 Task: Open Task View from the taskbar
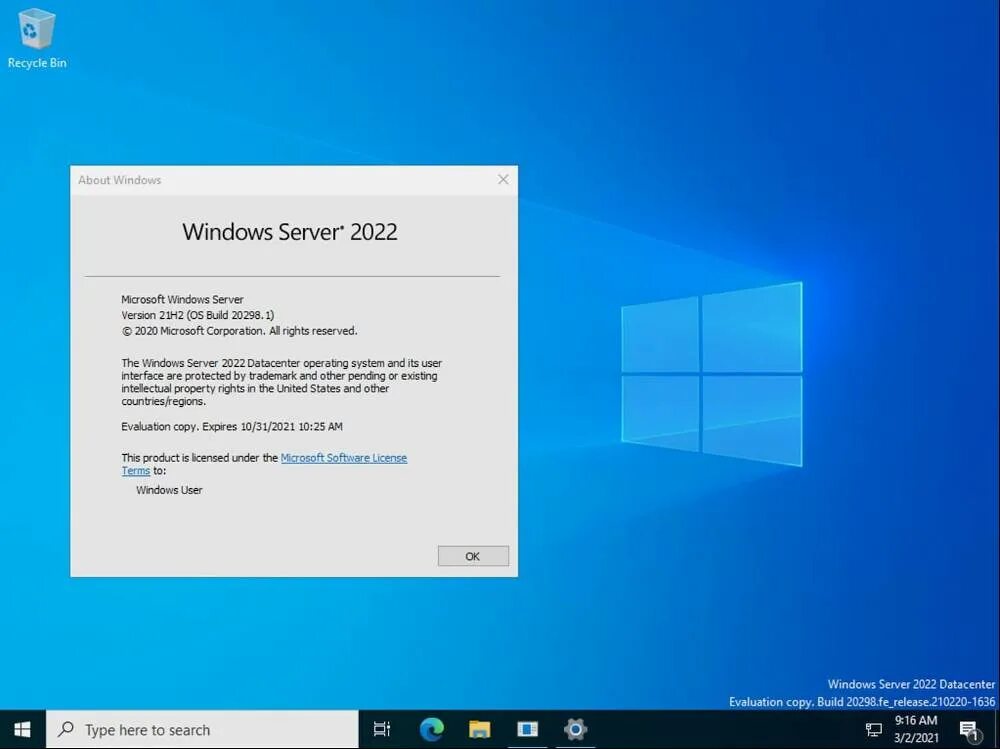click(381, 729)
